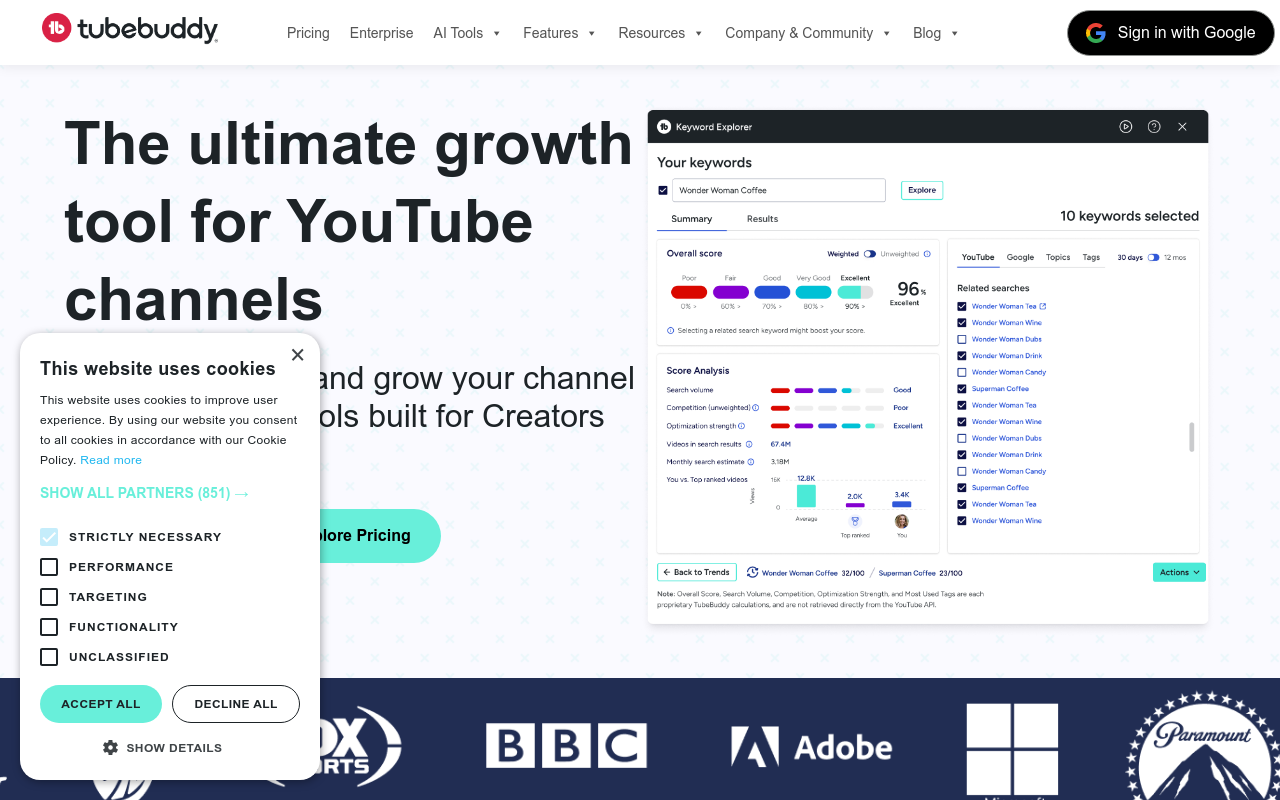This screenshot has height=800, width=1280.
Task: Click info icon next to Monthly search estimate
Action: (752, 462)
